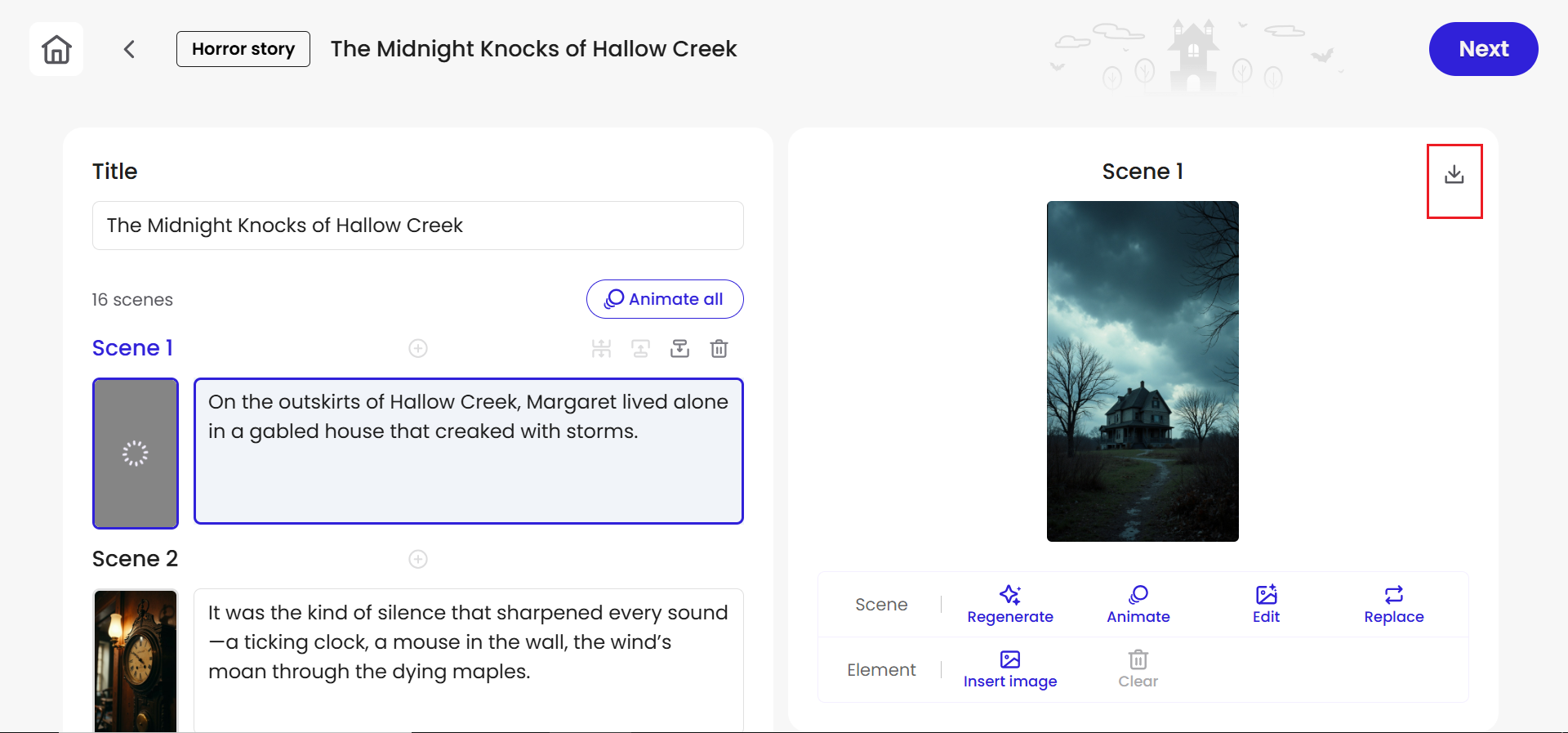Move Scene 1 down
Screen dimensions: 1568x733
tap(679, 349)
